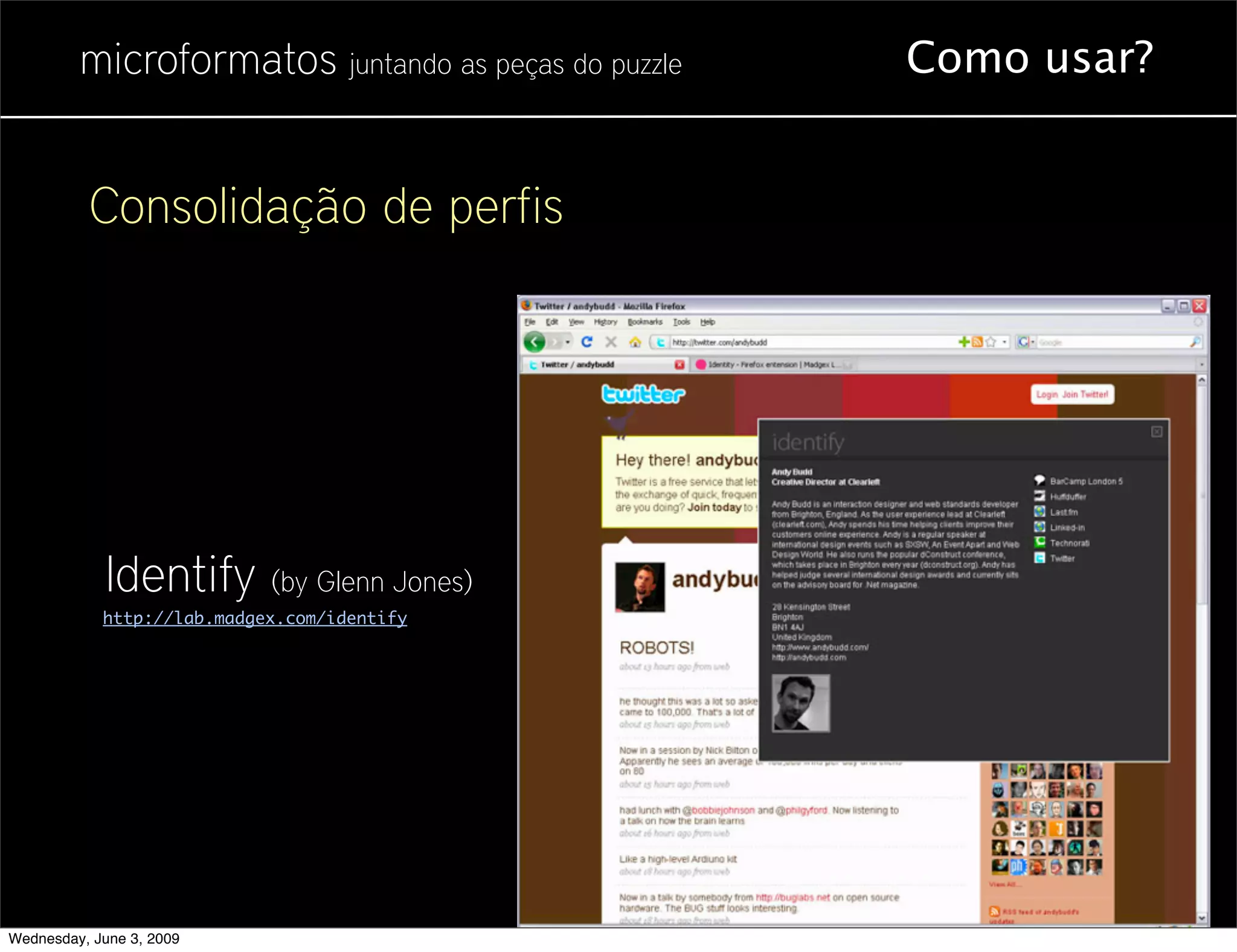The width and height of the screenshot is (1237, 952).
Task: Click the Huffduffer icon in identify panel
Action: pyautogui.click(x=1039, y=497)
